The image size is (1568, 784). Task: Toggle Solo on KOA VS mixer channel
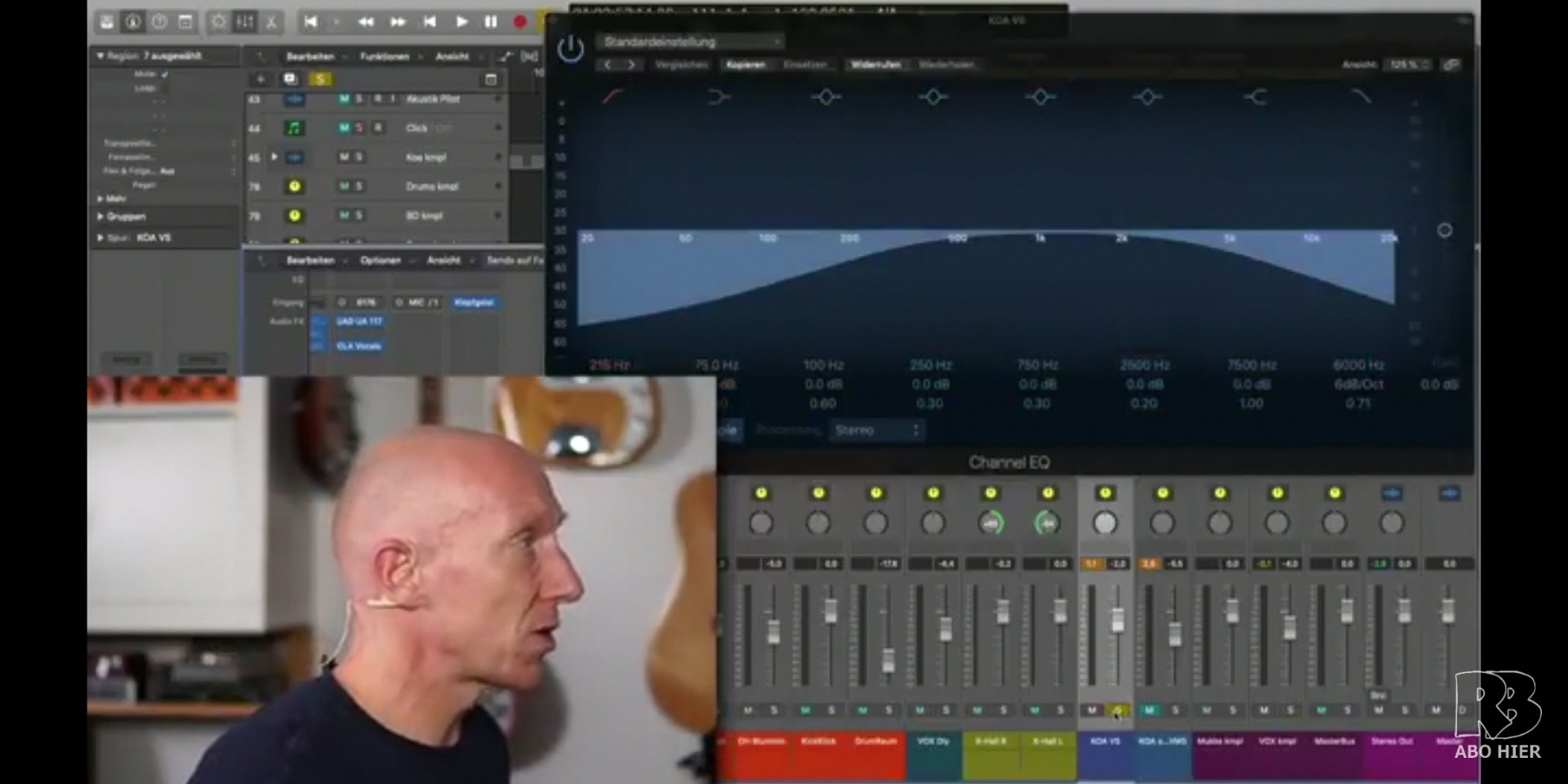[x=1118, y=710]
